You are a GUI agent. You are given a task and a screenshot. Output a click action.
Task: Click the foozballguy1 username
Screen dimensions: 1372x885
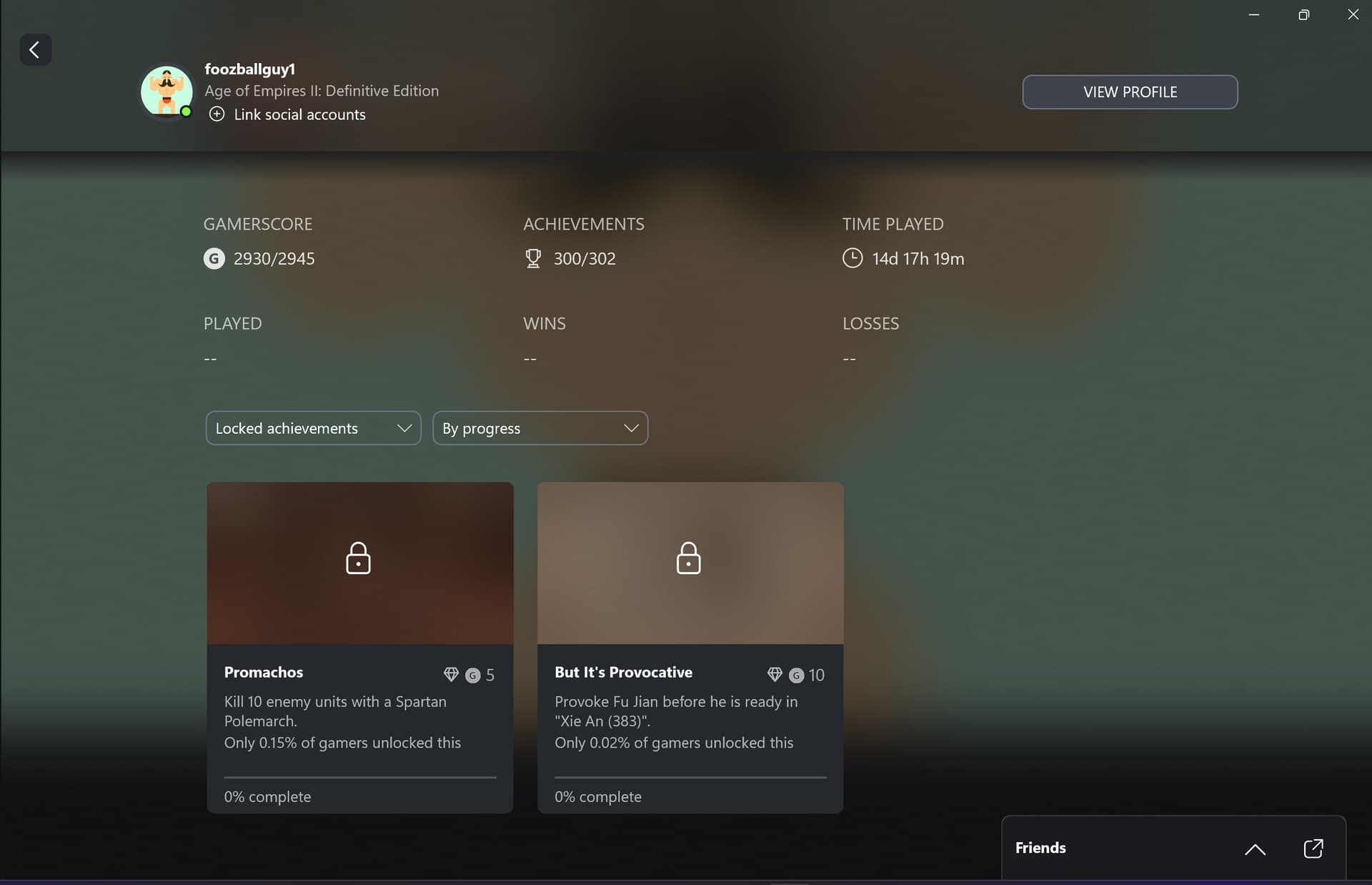coord(249,69)
